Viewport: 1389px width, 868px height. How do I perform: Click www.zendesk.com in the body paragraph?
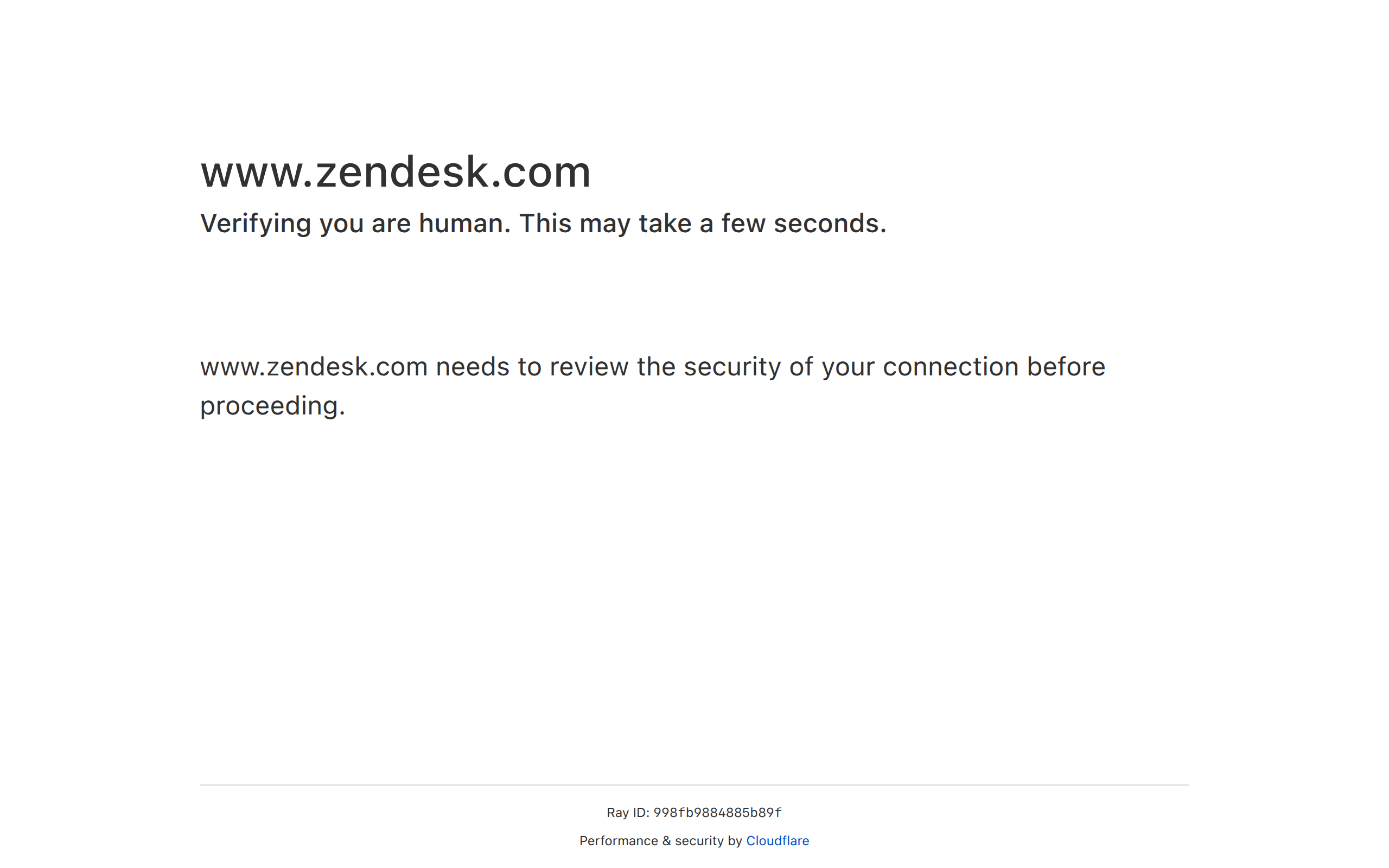click(314, 367)
